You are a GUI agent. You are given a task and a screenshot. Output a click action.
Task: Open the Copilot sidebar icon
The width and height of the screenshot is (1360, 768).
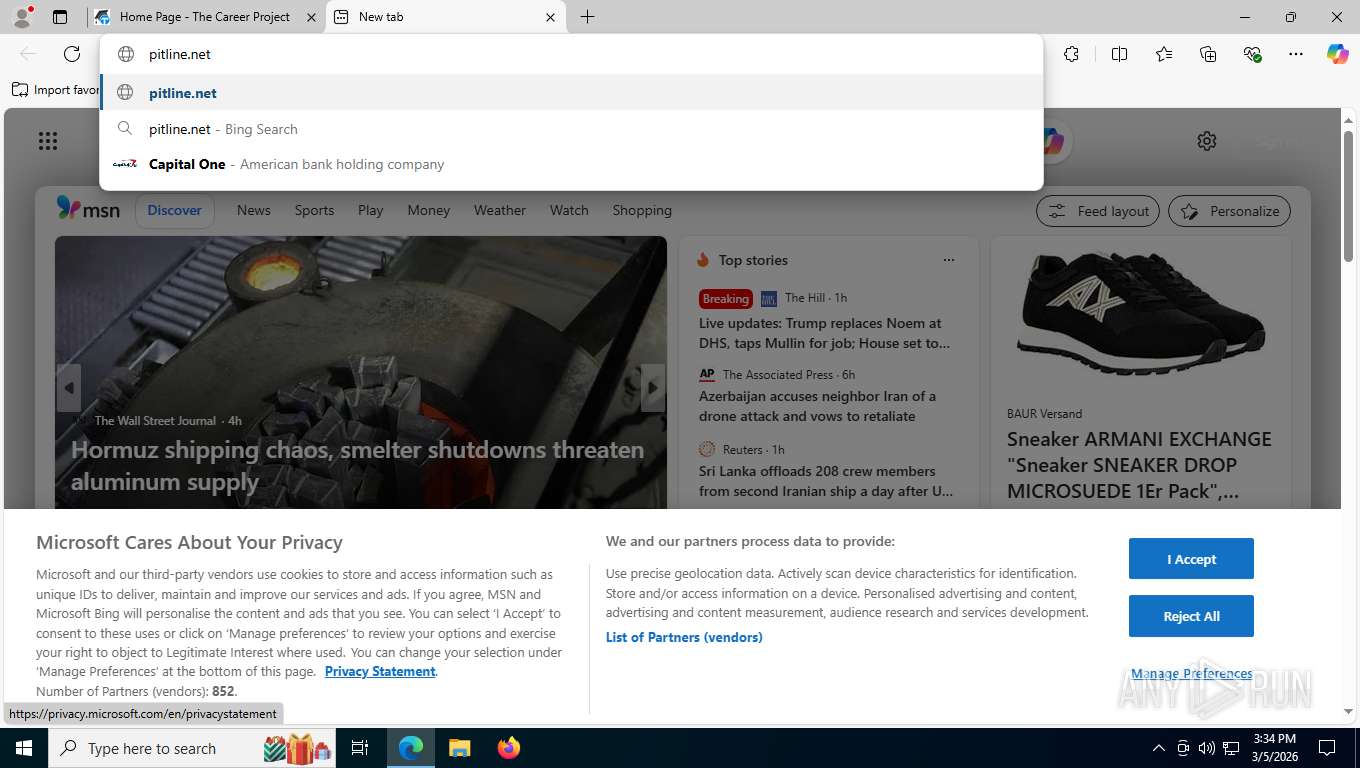pyautogui.click(x=1338, y=54)
